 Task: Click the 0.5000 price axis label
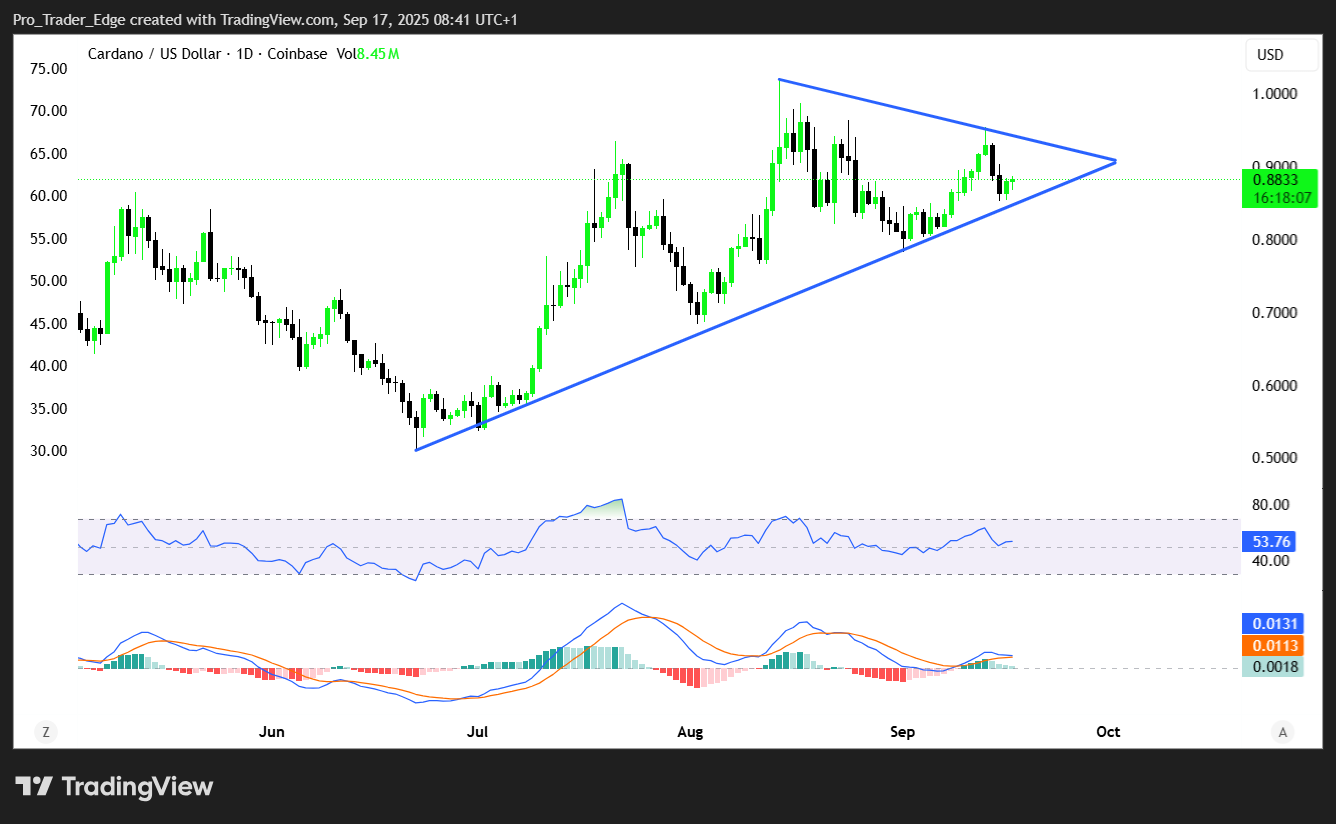coord(1276,458)
